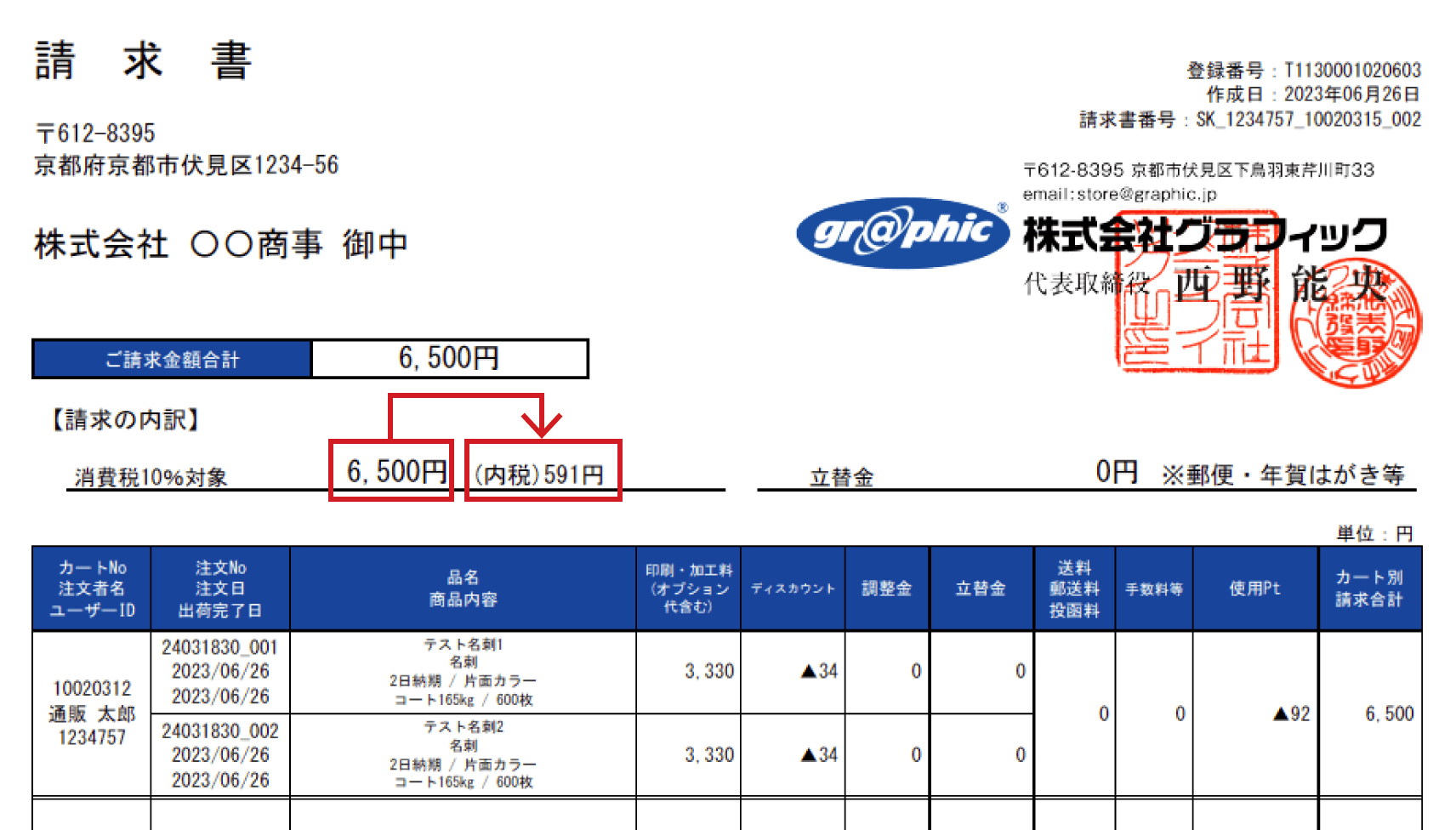Click orderer name 通販 太郎
The width and height of the screenshot is (1456, 830).
pyautogui.click(x=92, y=713)
